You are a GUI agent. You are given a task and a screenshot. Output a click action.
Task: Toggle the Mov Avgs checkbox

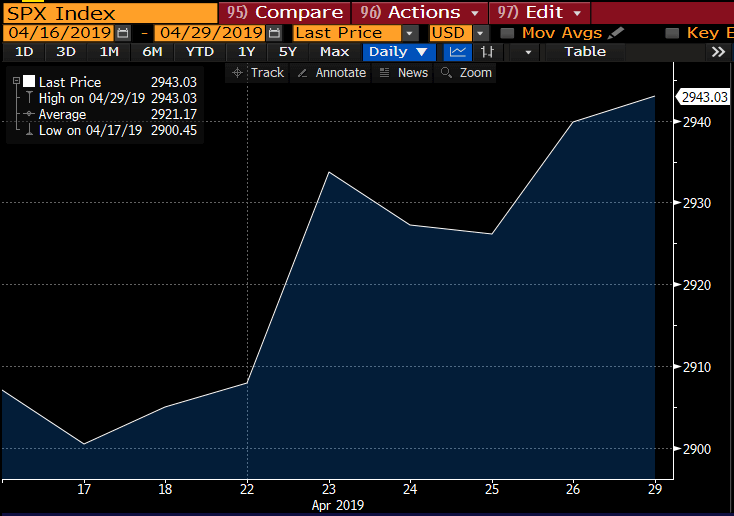tap(507, 33)
